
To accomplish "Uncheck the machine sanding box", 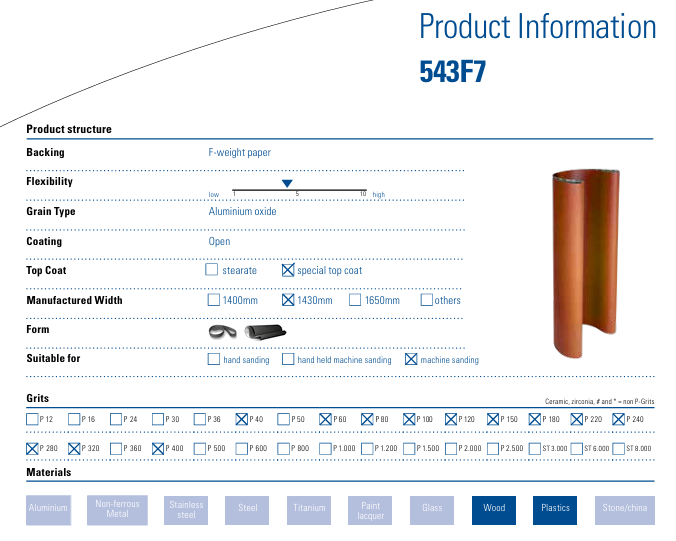I will point(411,359).
